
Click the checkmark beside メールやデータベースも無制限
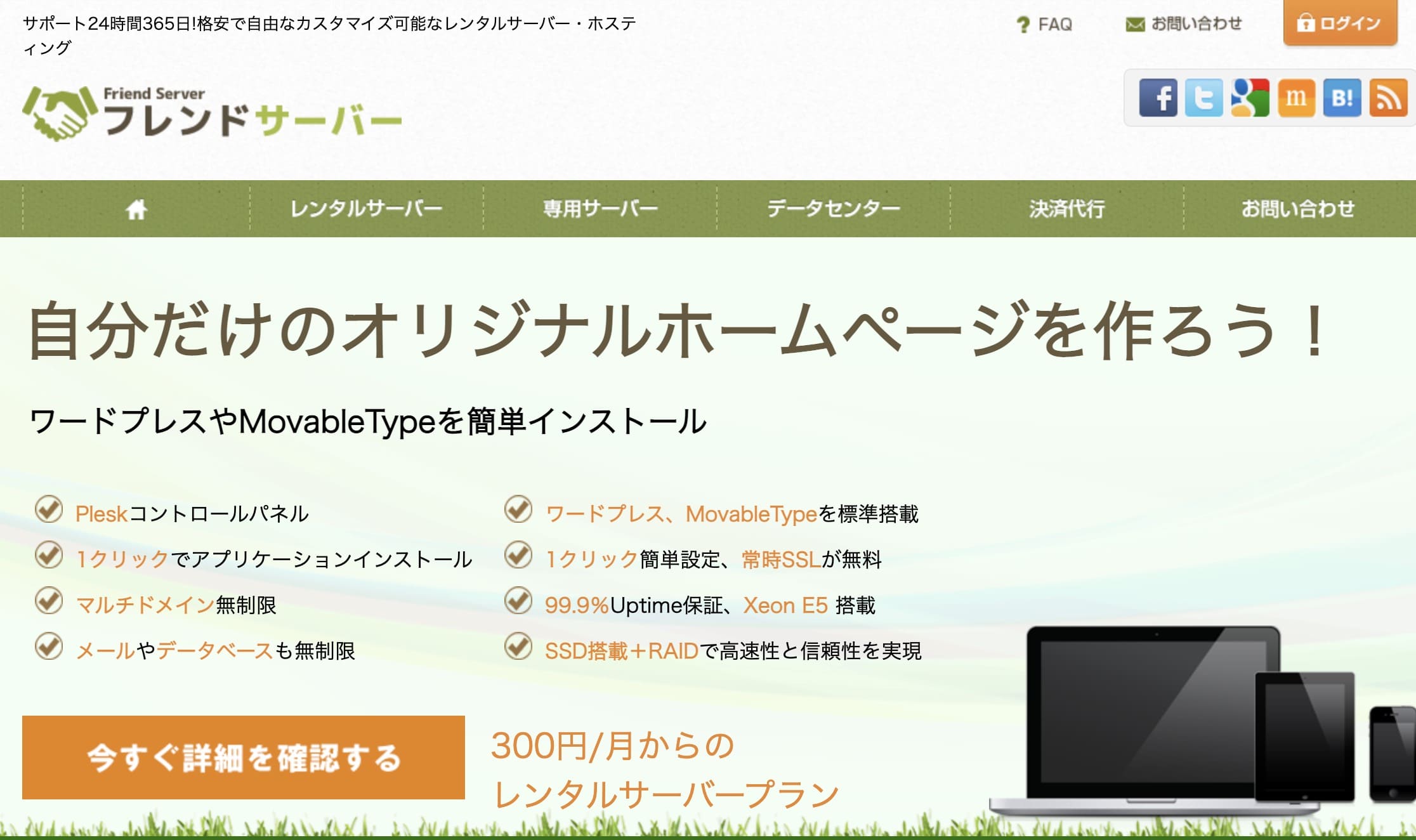click(x=48, y=646)
